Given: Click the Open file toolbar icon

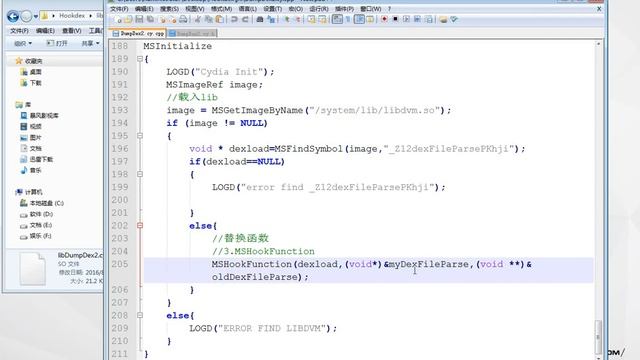Looking at the screenshot, I should [128, 19].
